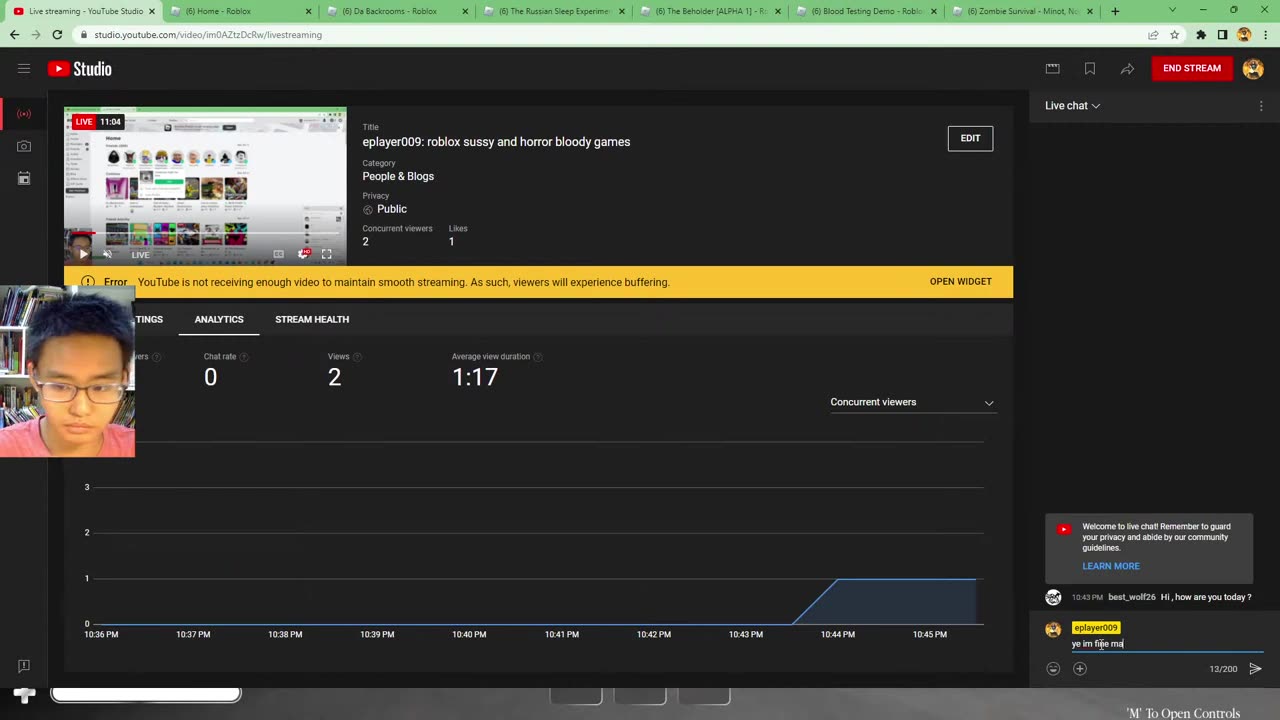This screenshot has height=720, width=1280.
Task: Open Chrome tab search chevron
Action: (x=1173, y=11)
